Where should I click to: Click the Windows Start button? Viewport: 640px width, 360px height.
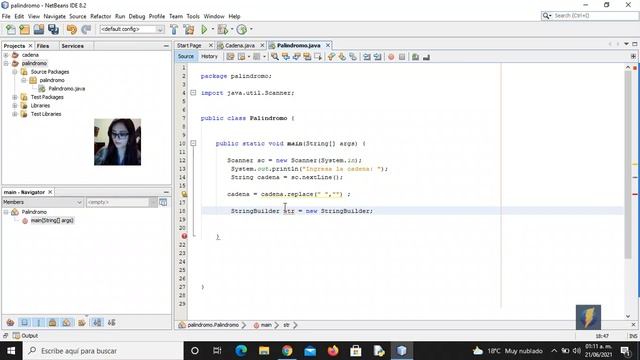pos(11,351)
